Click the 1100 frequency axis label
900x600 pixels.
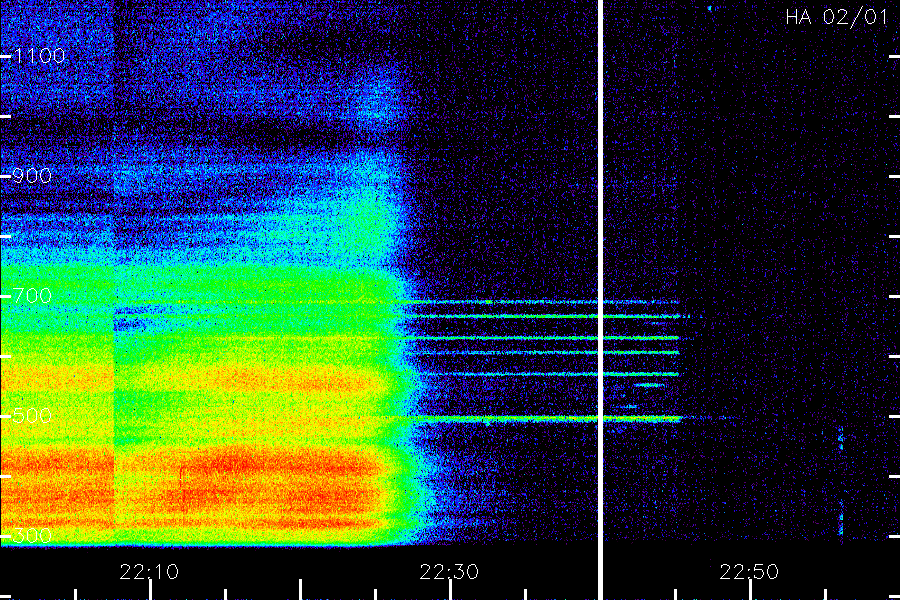click(39, 56)
